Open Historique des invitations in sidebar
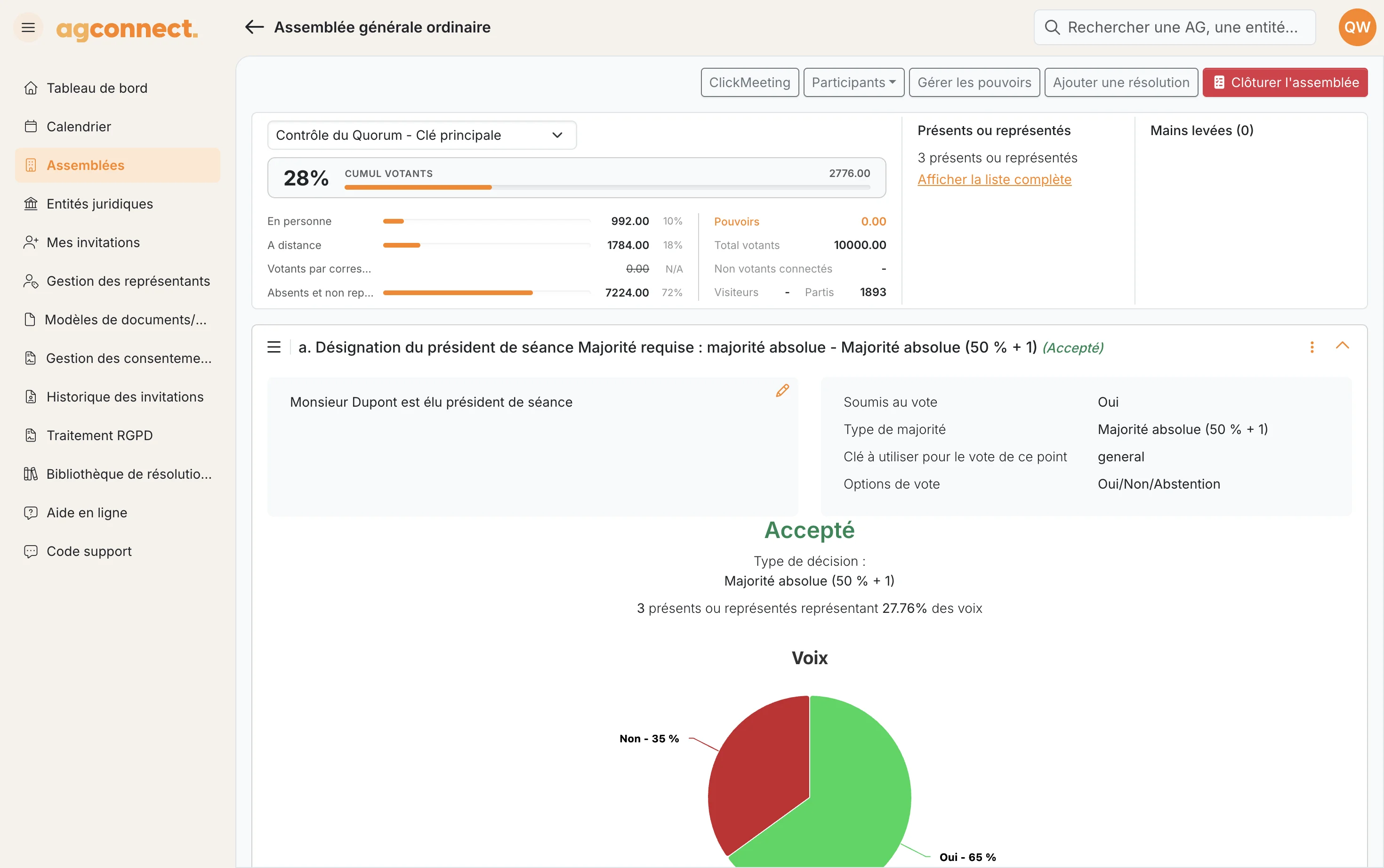Screen dimensions: 1384x868 click(x=118, y=397)
